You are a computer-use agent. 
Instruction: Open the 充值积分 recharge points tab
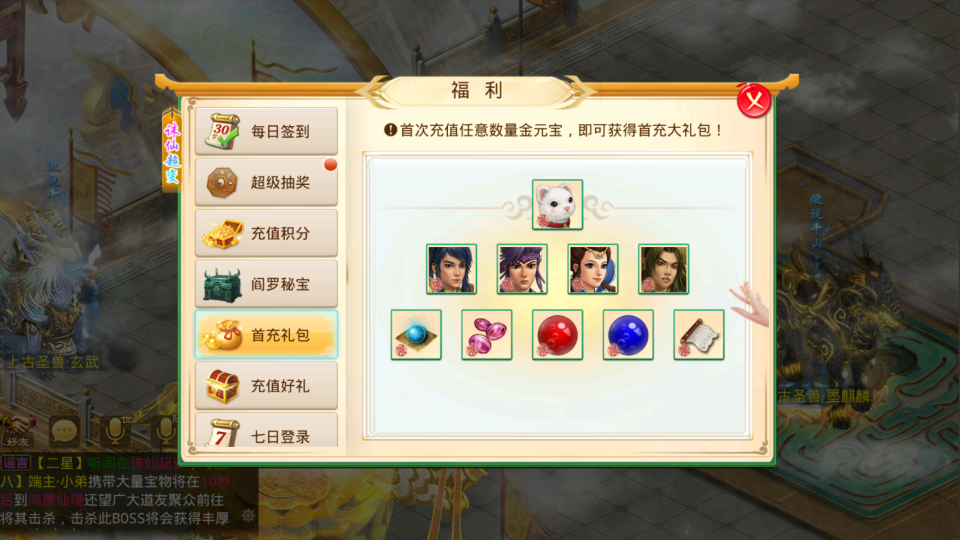(x=266, y=233)
